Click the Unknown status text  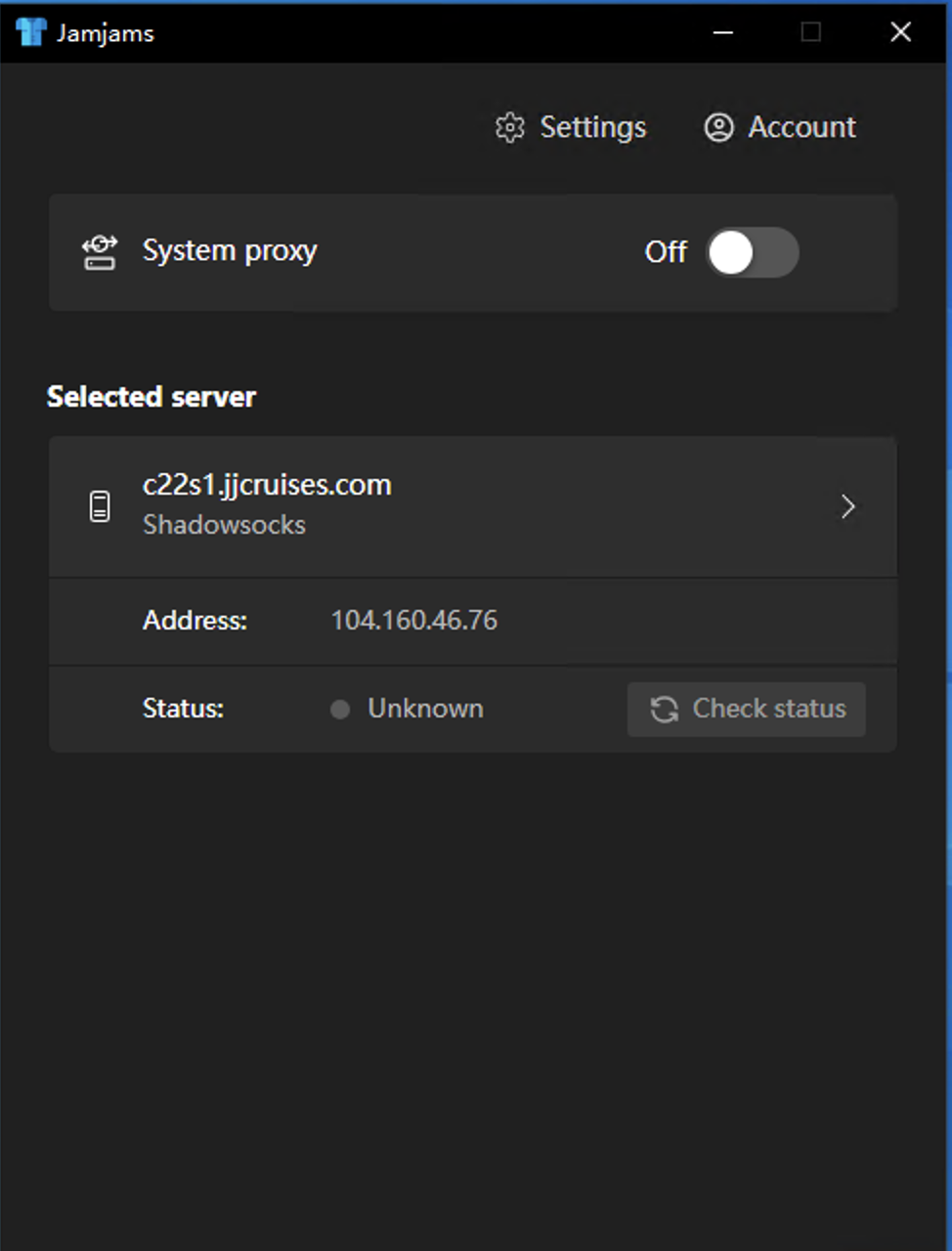pyautogui.click(x=425, y=709)
